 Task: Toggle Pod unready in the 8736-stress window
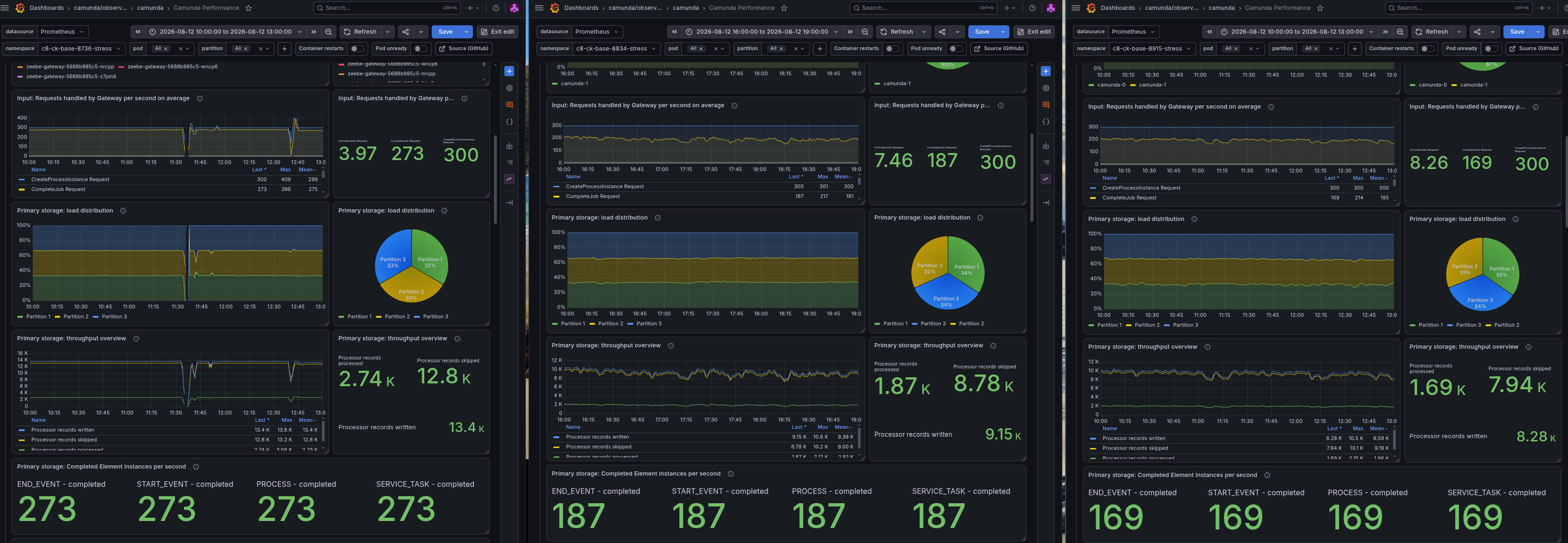pos(421,49)
